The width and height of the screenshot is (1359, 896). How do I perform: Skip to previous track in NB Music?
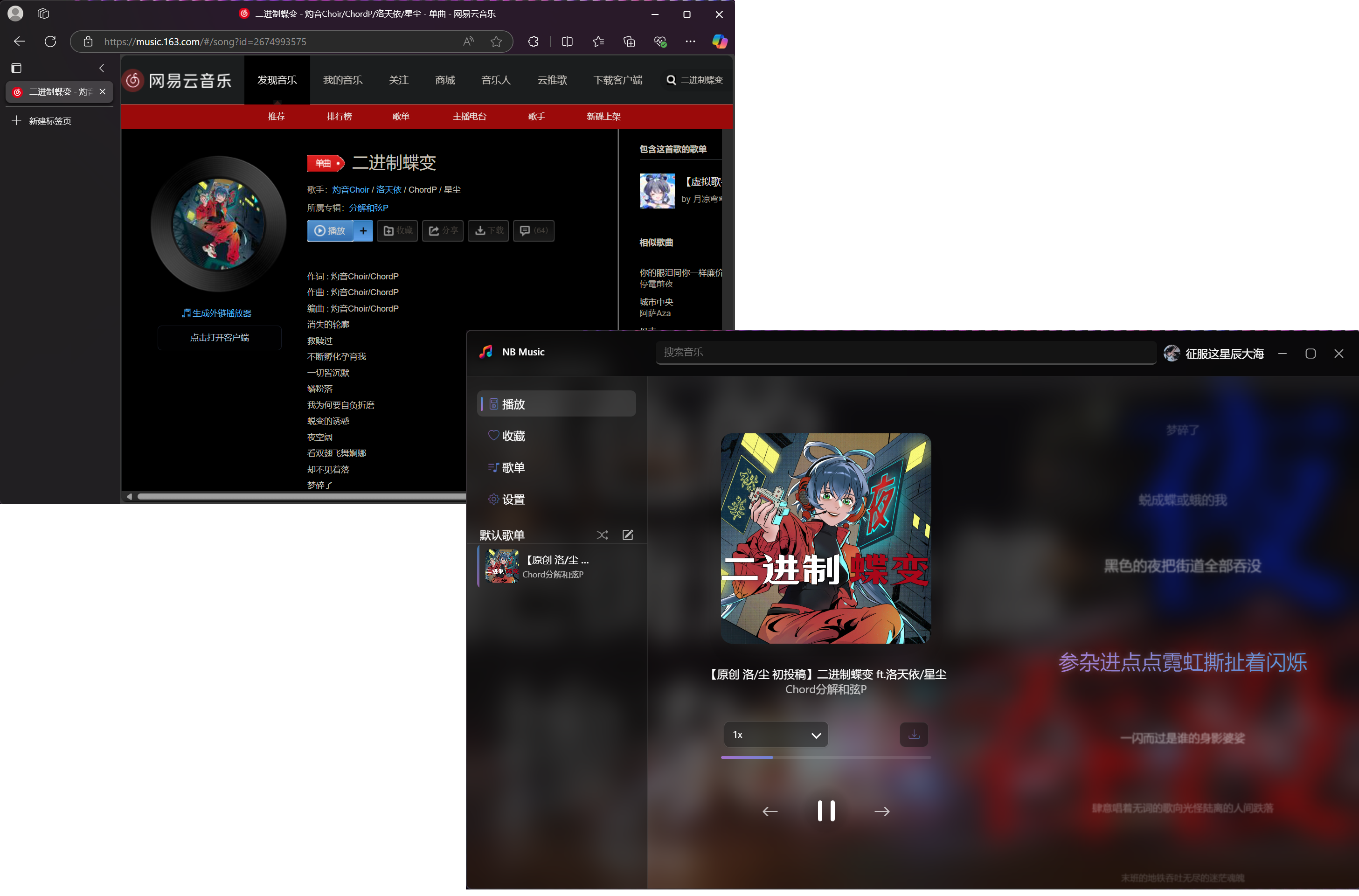click(770, 812)
